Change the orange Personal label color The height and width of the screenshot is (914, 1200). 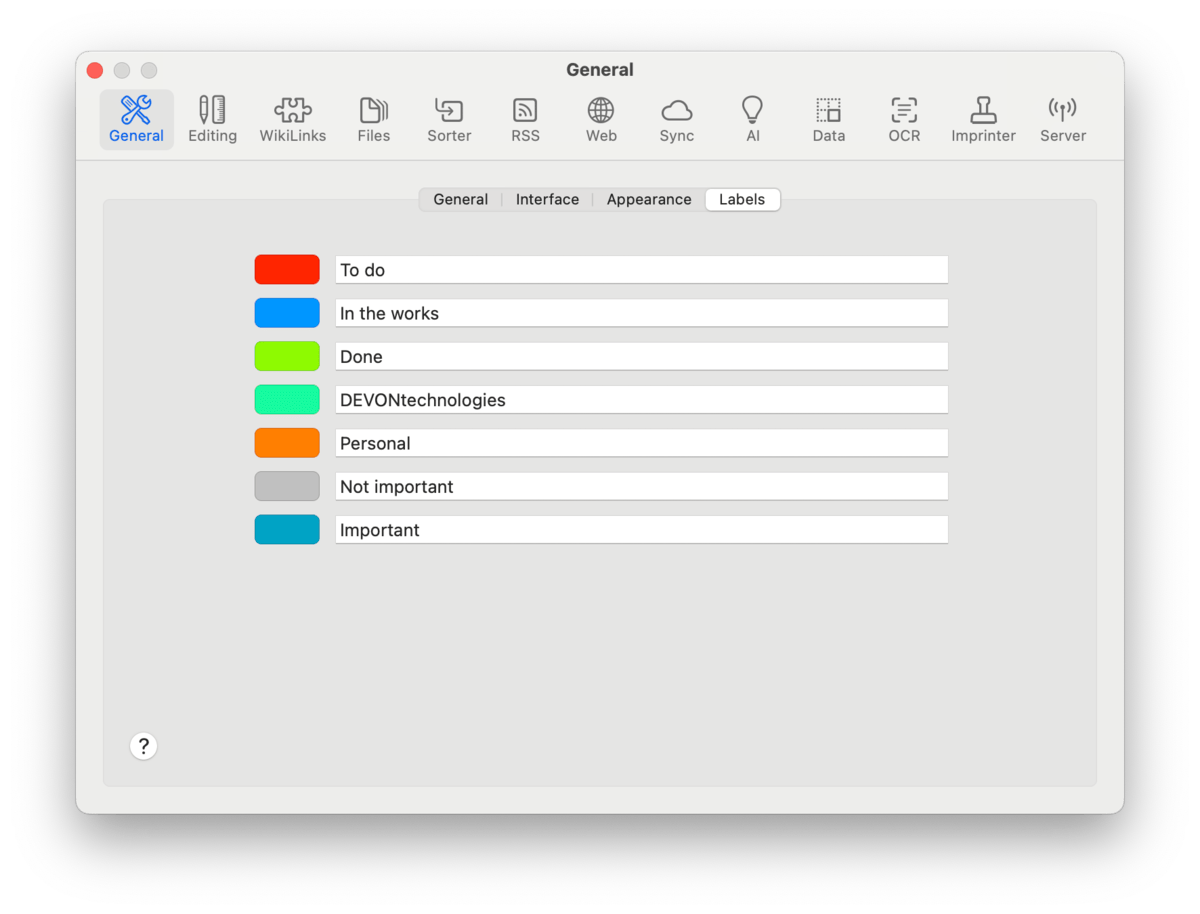[x=287, y=443]
